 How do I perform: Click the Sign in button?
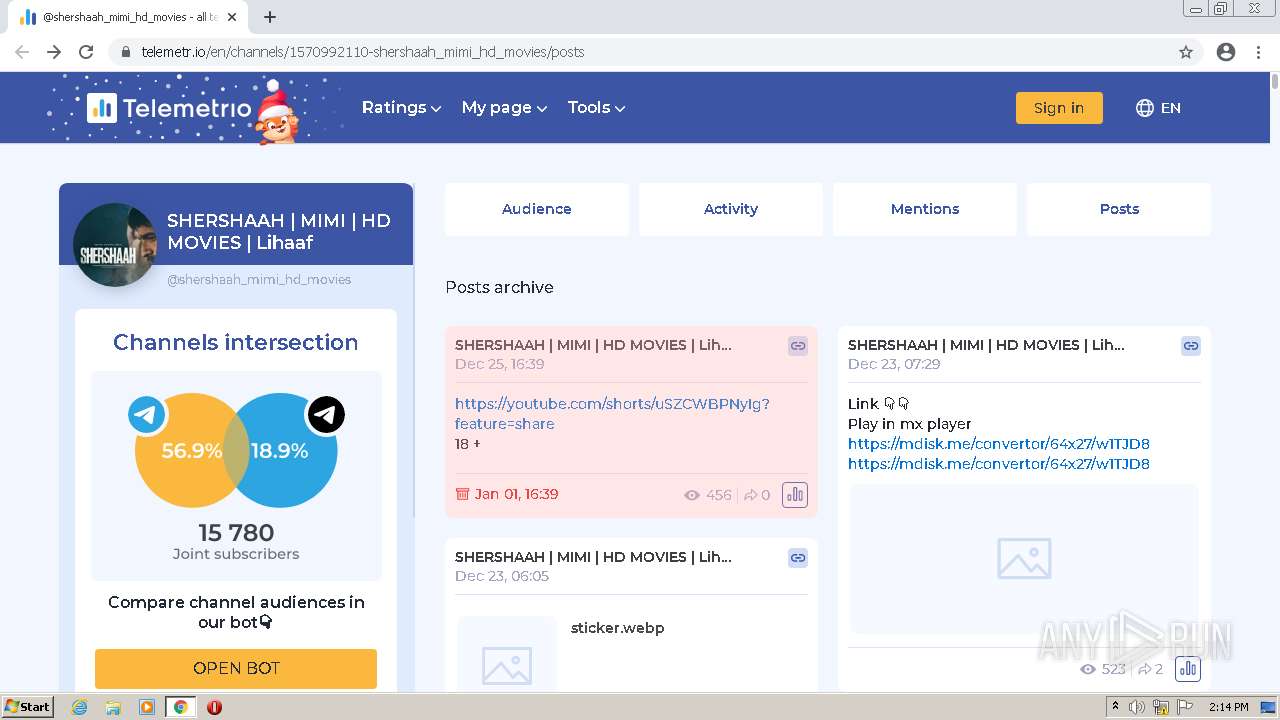(x=1059, y=108)
